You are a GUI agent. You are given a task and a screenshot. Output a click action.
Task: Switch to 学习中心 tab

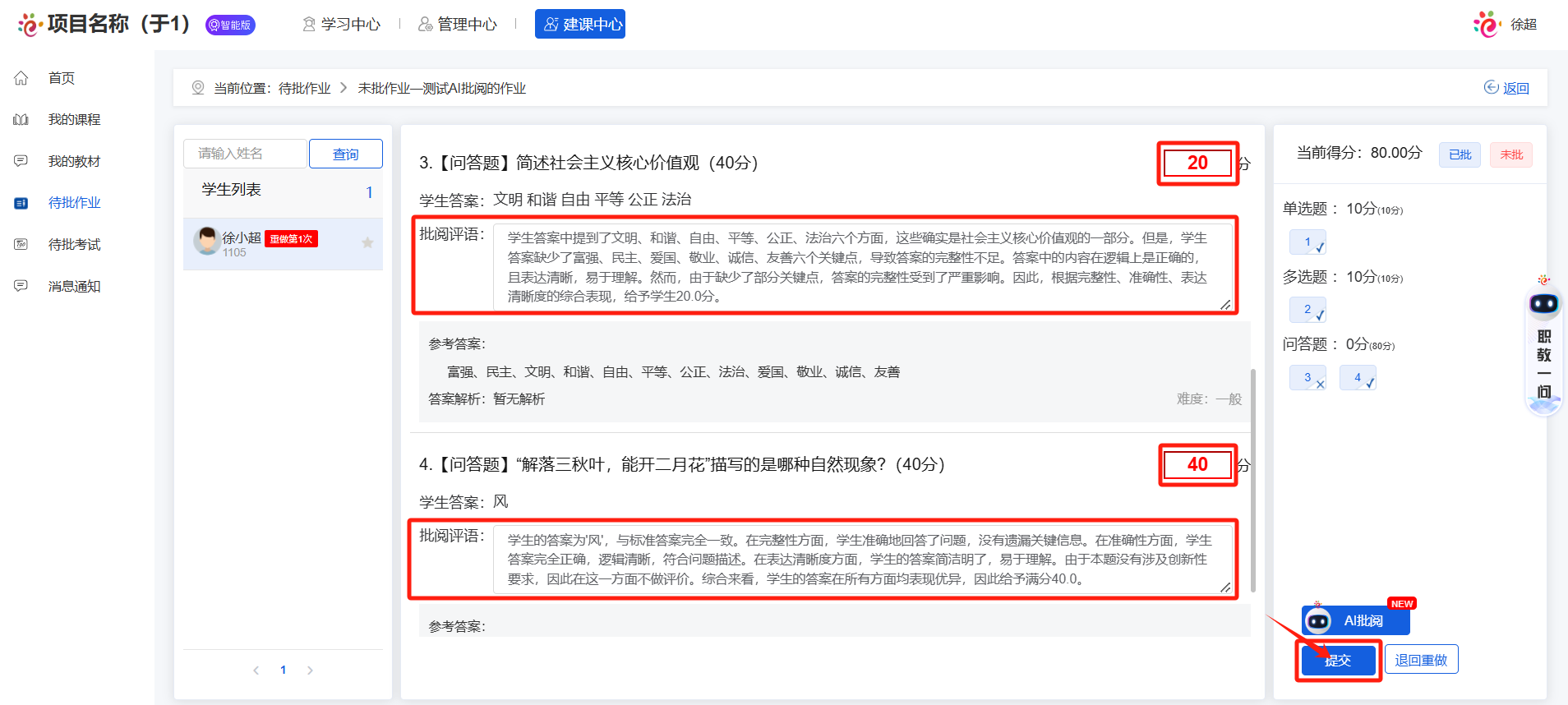(342, 25)
